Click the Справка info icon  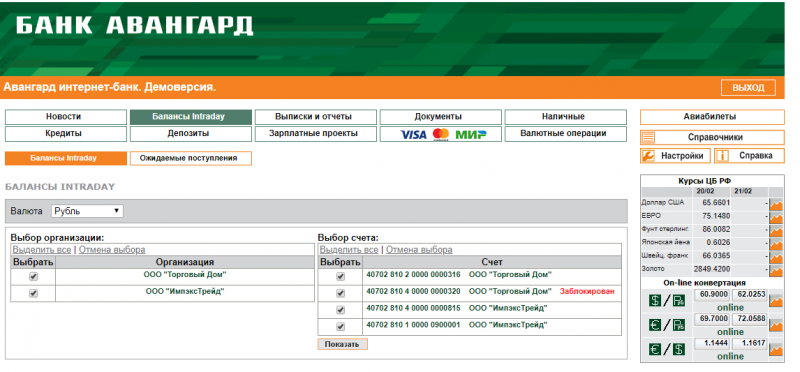(722, 156)
